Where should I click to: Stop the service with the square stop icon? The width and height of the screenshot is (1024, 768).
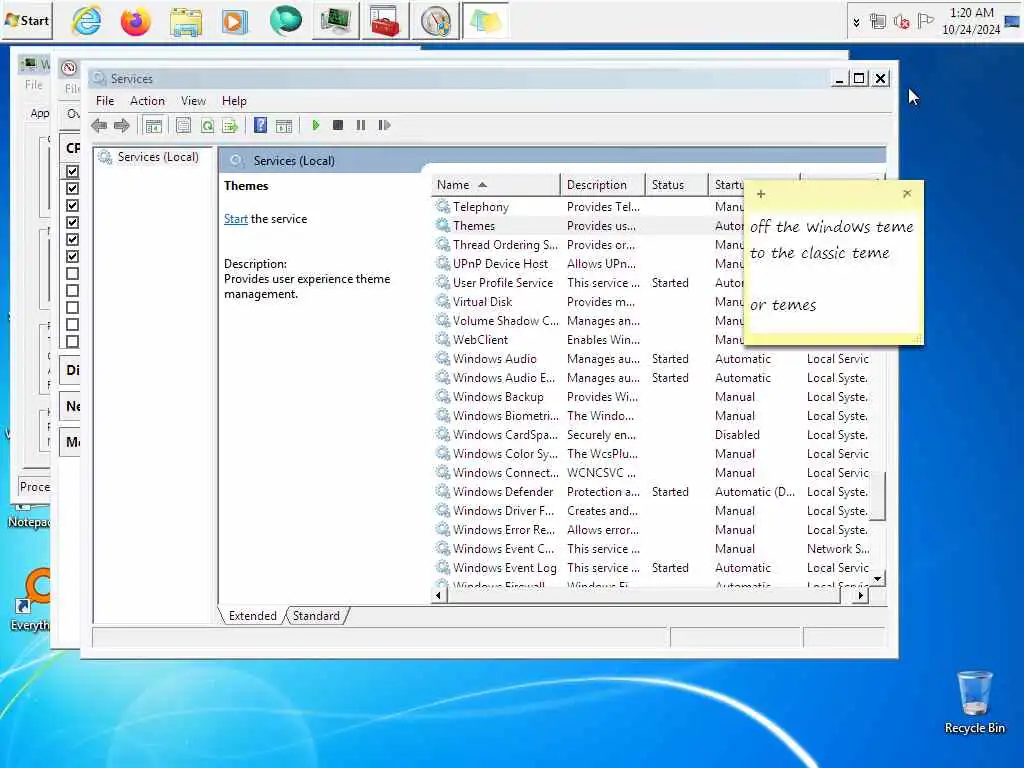click(x=338, y=125)
